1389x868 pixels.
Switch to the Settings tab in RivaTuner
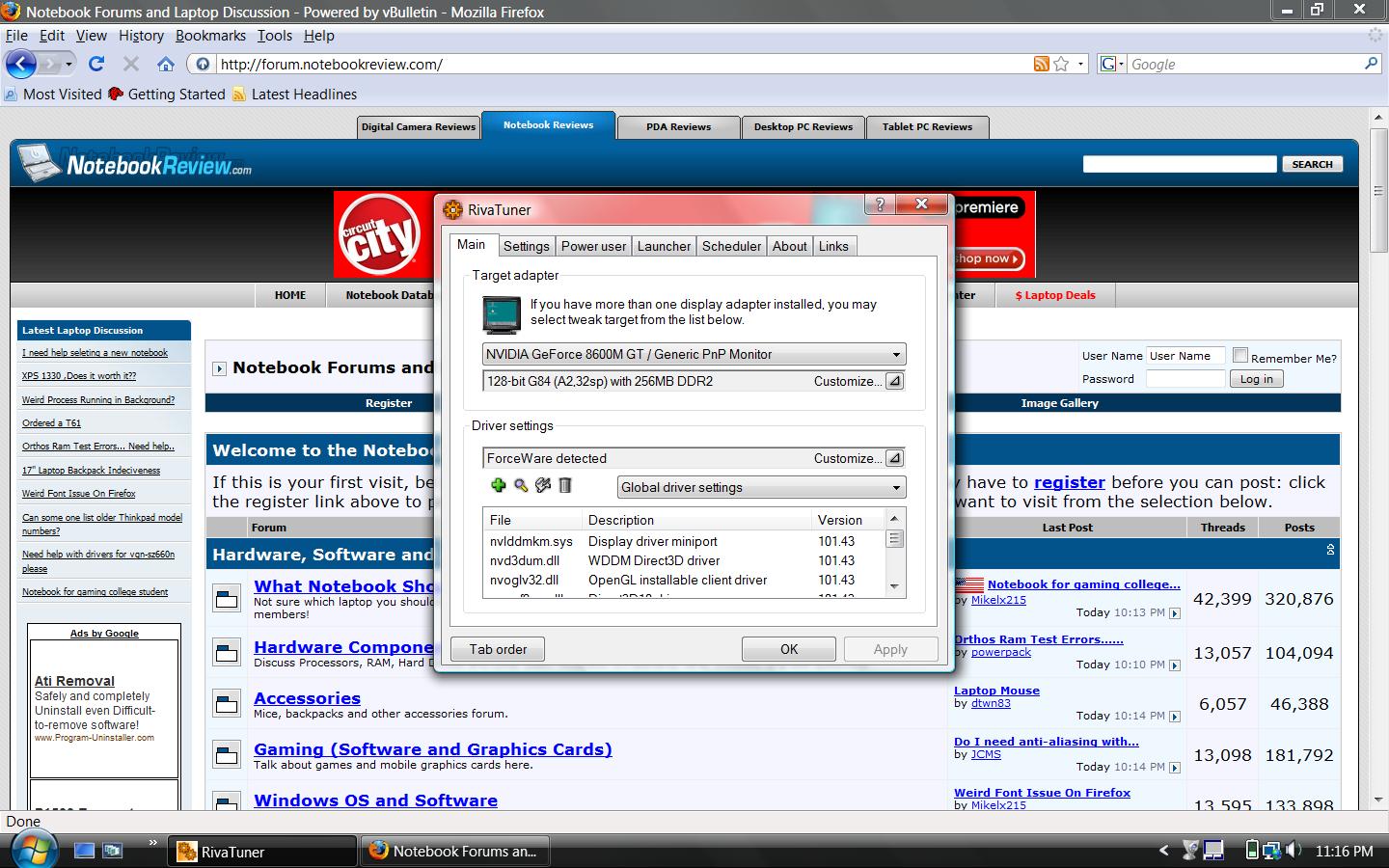click(526, 246)
